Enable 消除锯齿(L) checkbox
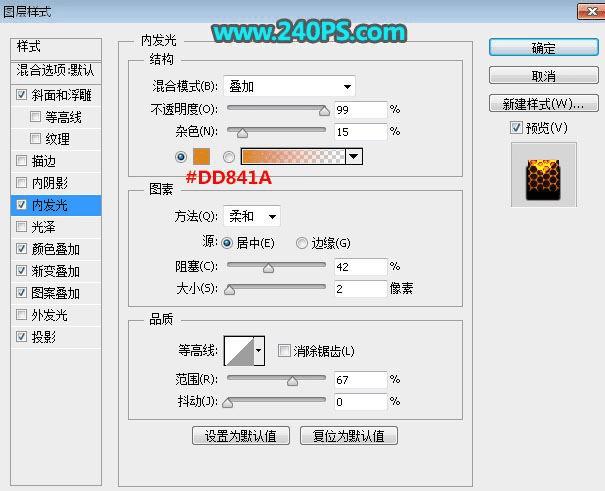The width and height of the screenshot is (605, 491). coord(284,351)
